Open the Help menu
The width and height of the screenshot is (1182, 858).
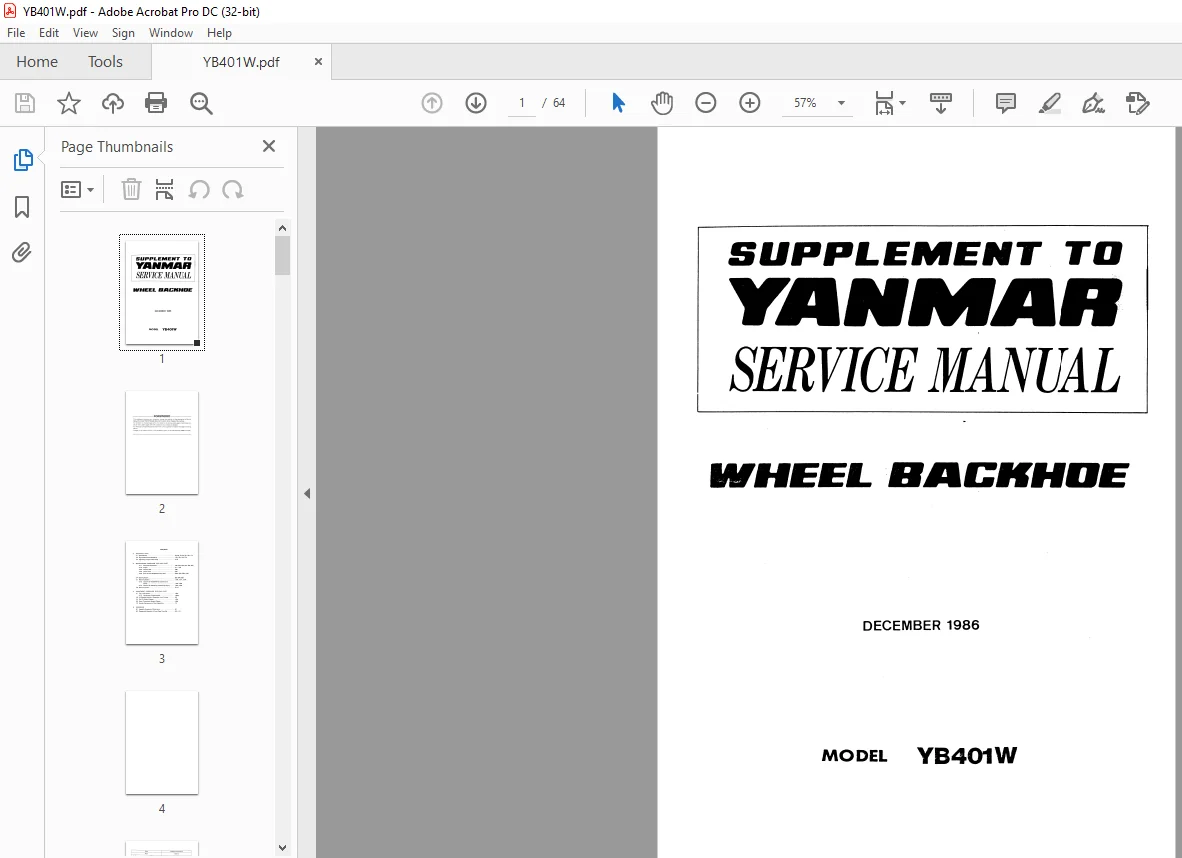pyautogui.click(x=219, y=33)
